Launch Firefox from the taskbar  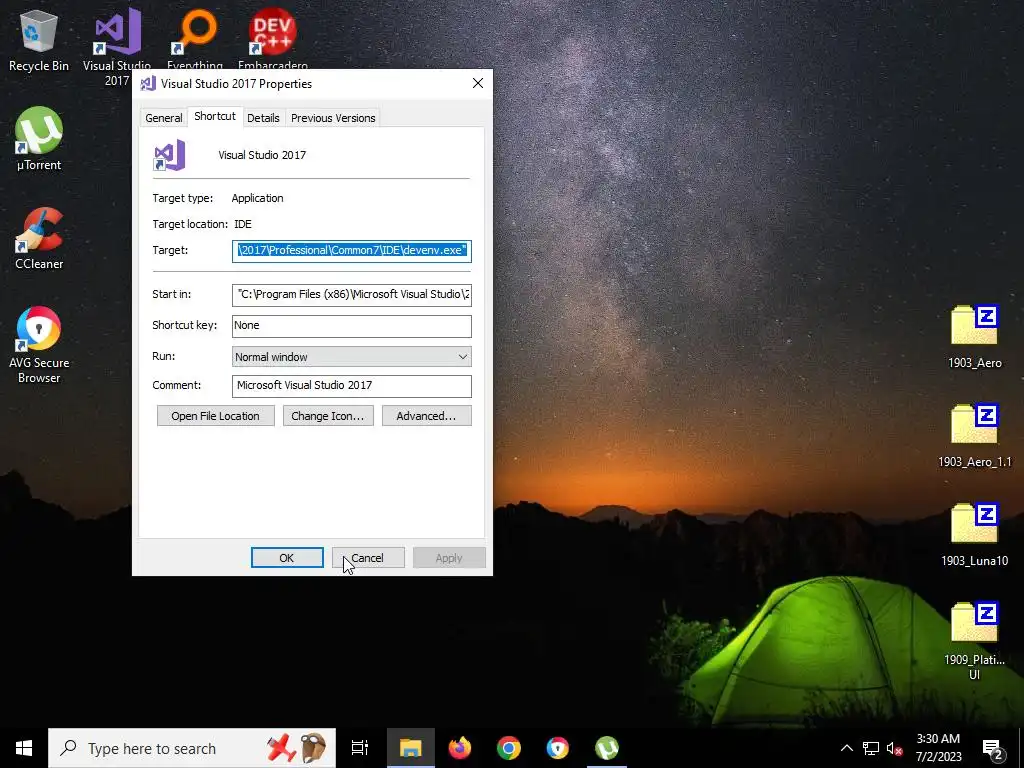click(x=460, y=748)
